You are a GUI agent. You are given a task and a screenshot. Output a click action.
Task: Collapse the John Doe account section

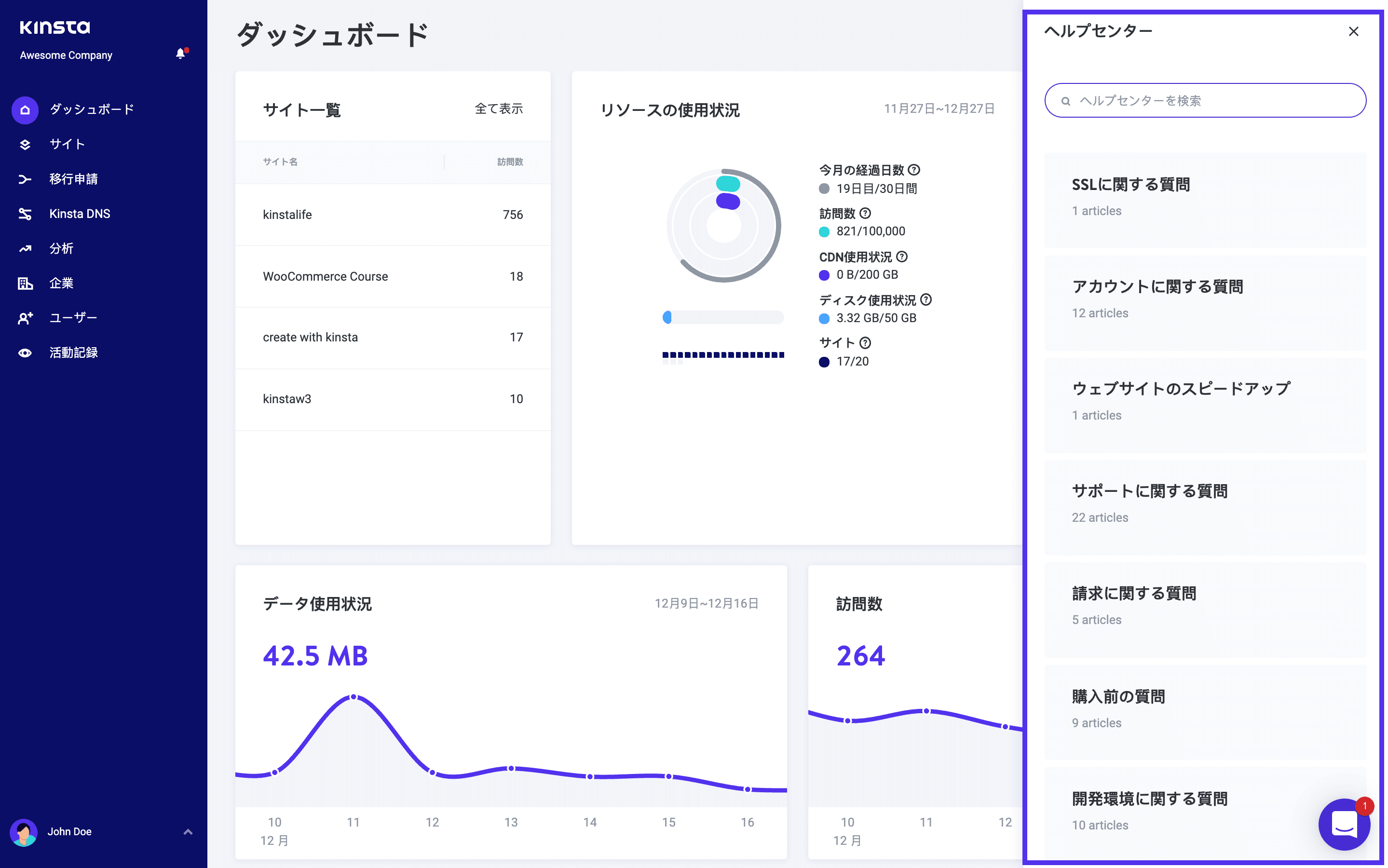point(187,831)
